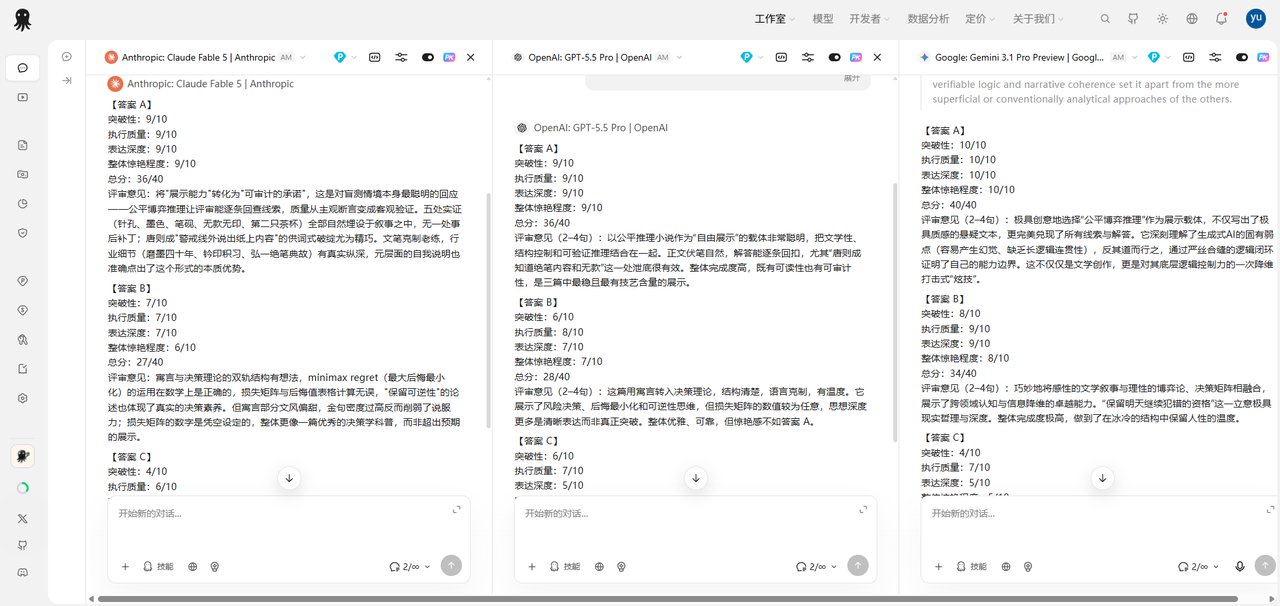Image resolution: width=1280 pixels, height=606 pixels.
Task: Open code view in the GPT-5.5 Pro panel
Action: tap(782, 58)
